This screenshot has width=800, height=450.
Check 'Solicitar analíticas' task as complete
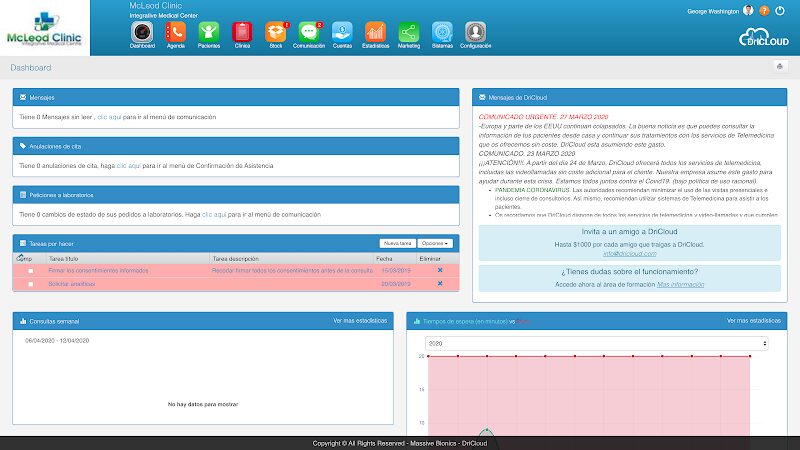31,284
